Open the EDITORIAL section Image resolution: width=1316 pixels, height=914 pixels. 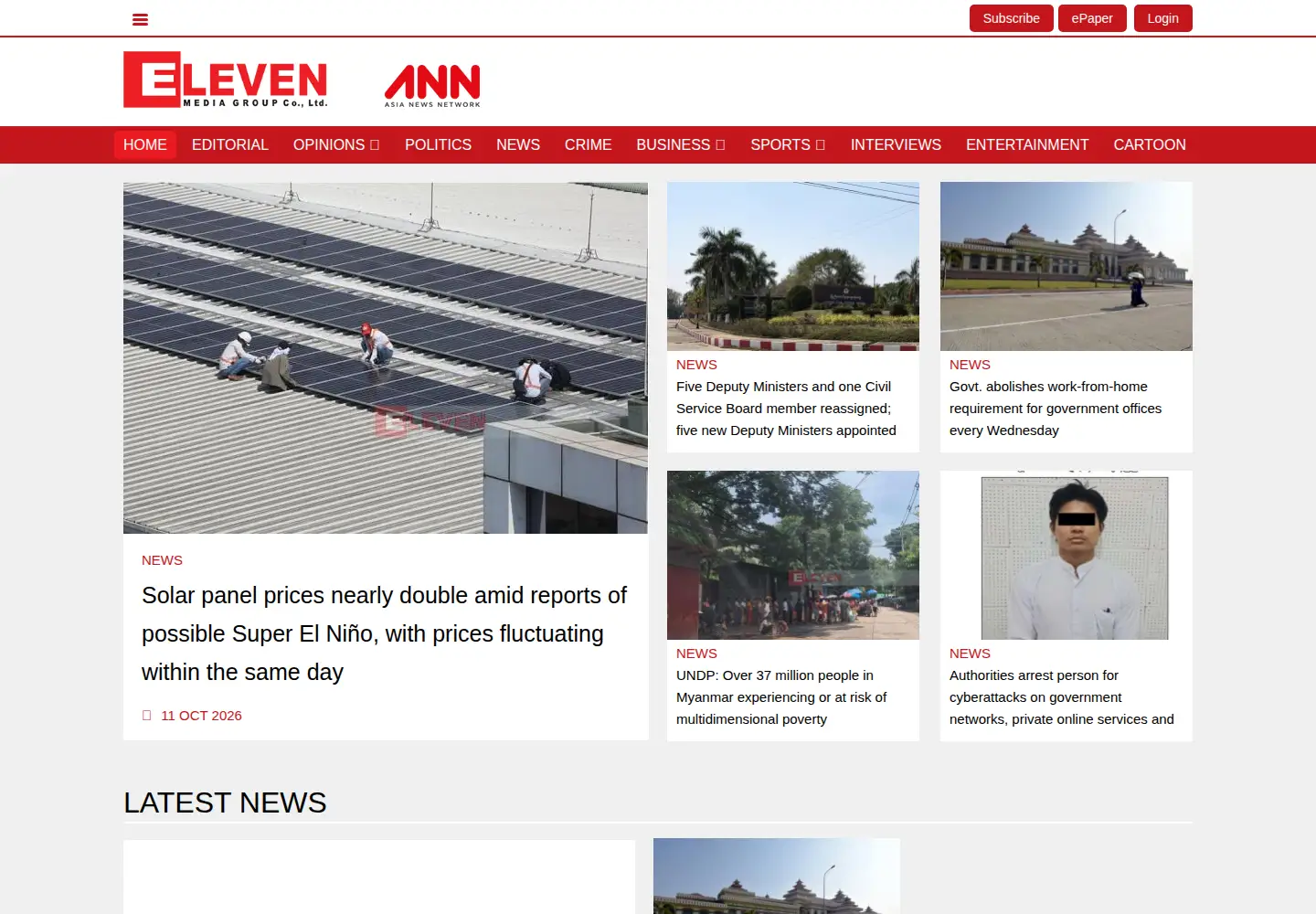click(x=230, y=144)
